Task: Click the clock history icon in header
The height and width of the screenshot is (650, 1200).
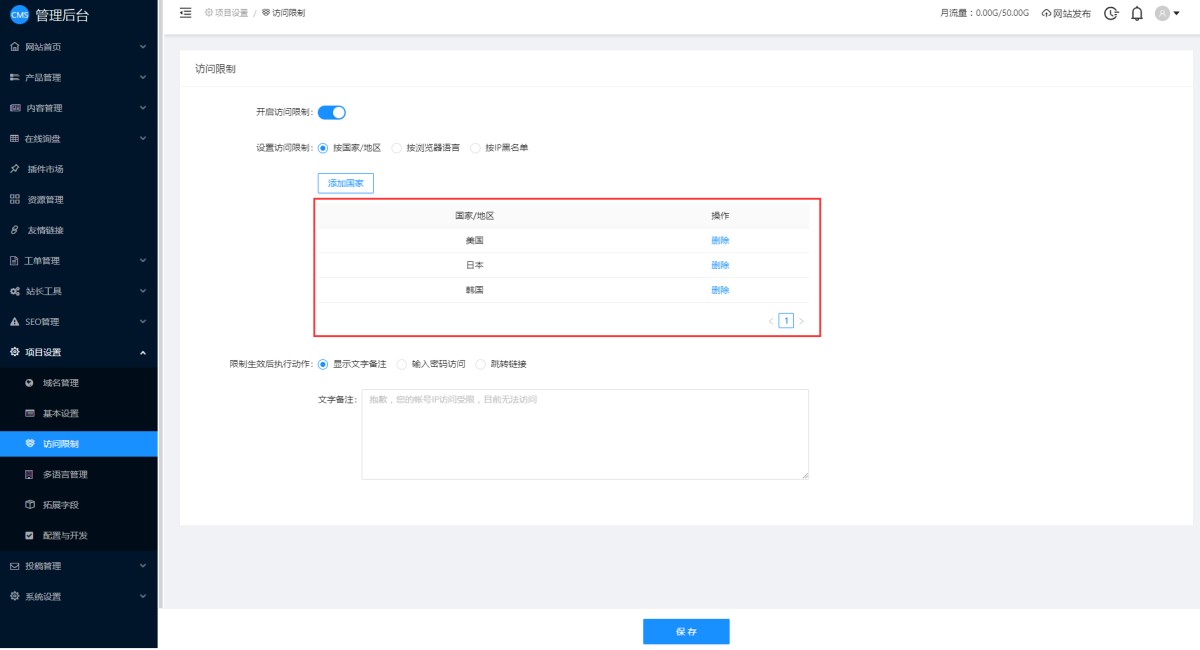Action: [1111, 14]
